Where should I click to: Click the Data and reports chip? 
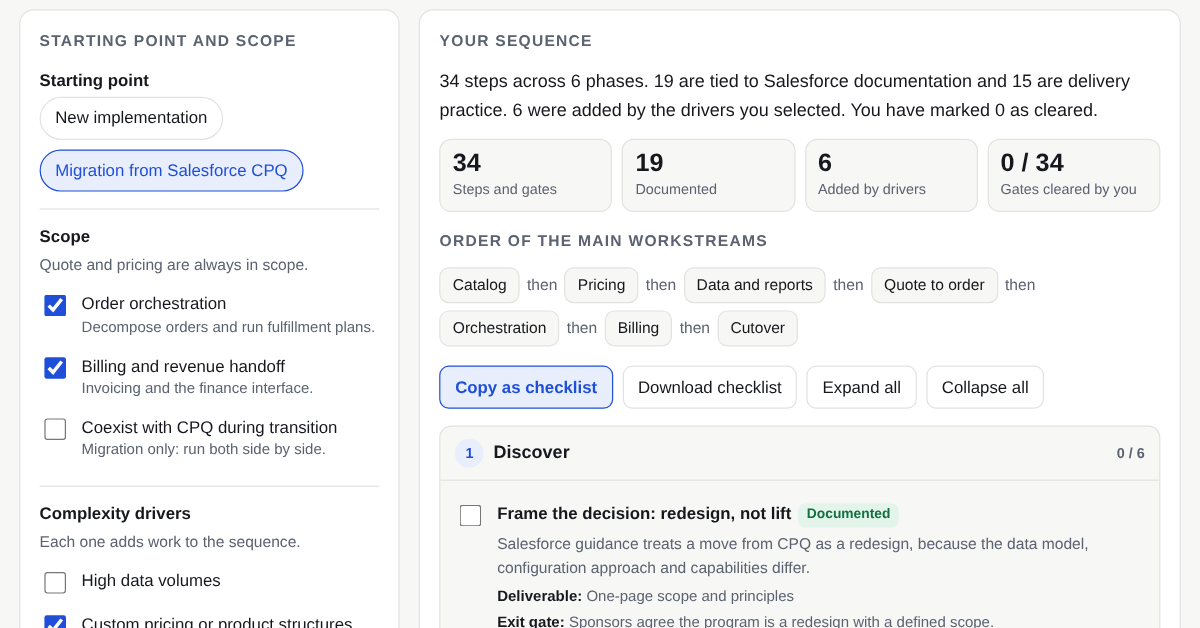tap(754, 285)
